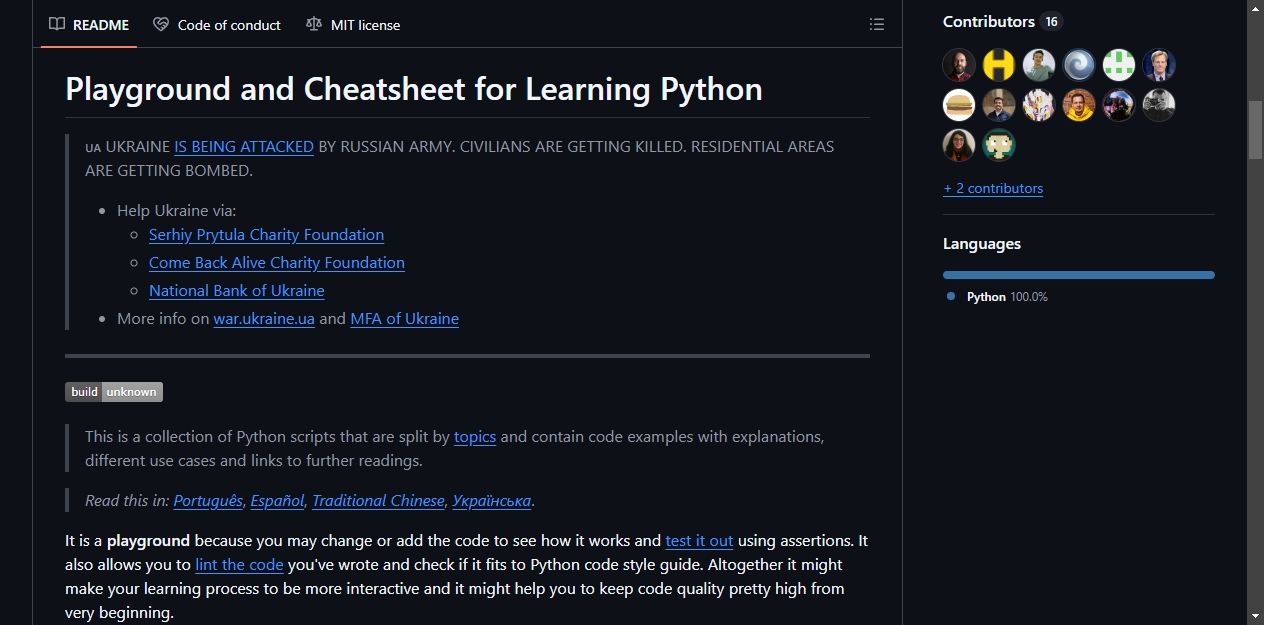The image size is (1264, 625).
Task: Click the blue Python language bar
Action: point(1079,274)
